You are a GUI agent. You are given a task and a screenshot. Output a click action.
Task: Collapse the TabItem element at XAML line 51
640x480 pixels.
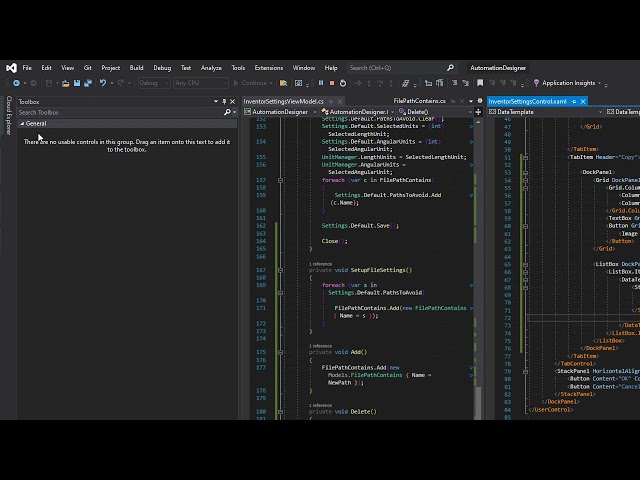click(x=526, y=157)
